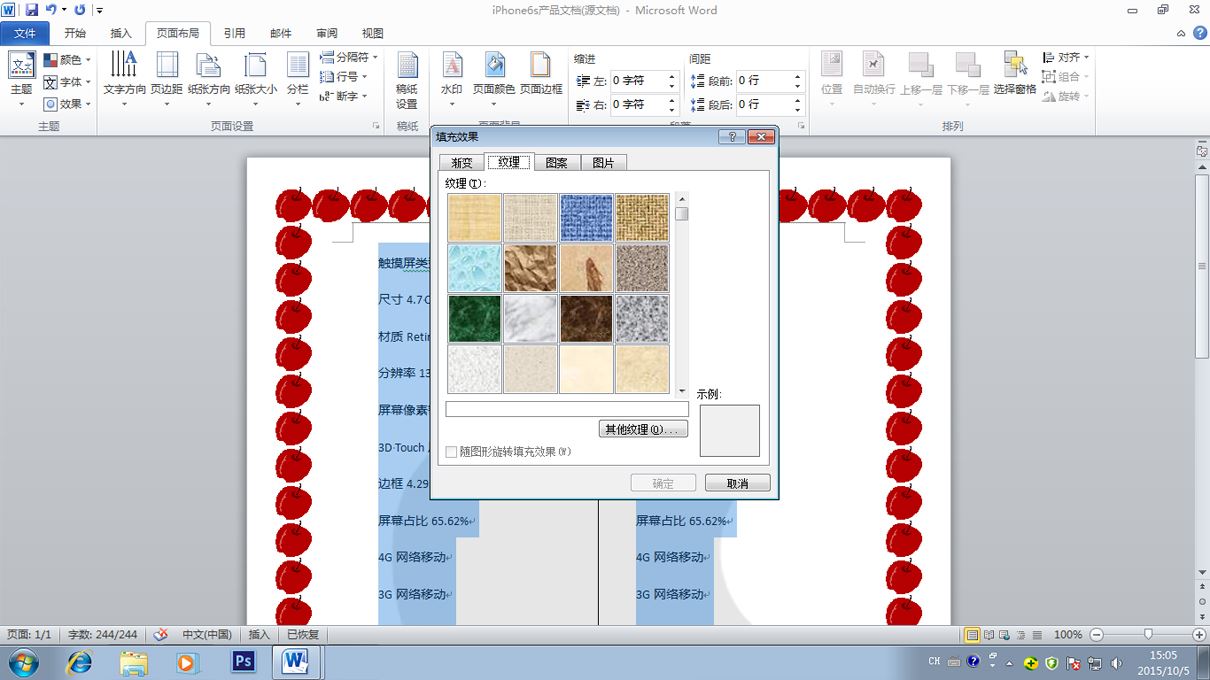Switch to the 开始 home ribbon tab
This screenshot has width=1210, height=680.
[75, 33]
